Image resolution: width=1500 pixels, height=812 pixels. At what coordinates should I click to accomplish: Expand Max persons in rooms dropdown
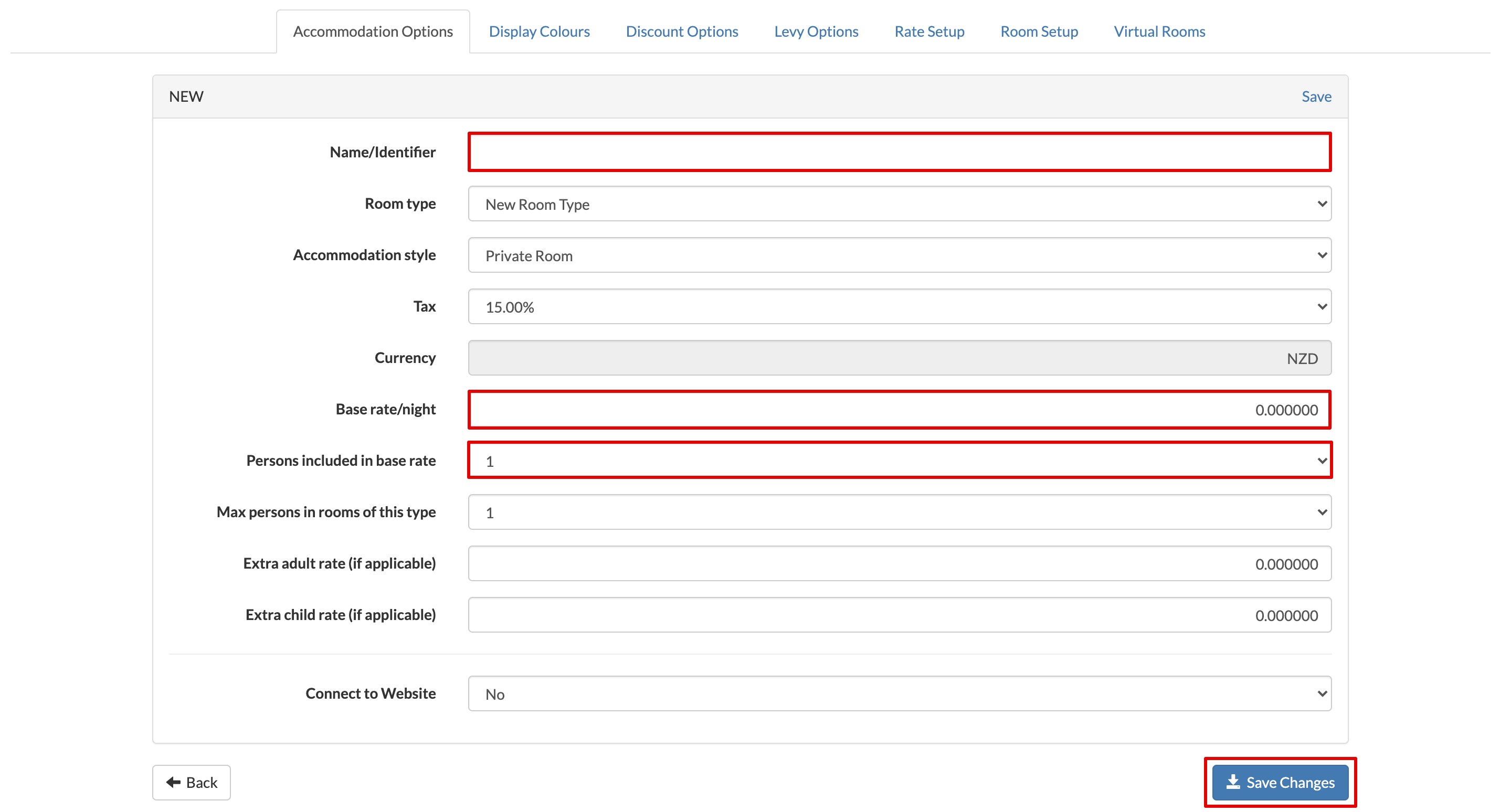[x=899, y=512]
